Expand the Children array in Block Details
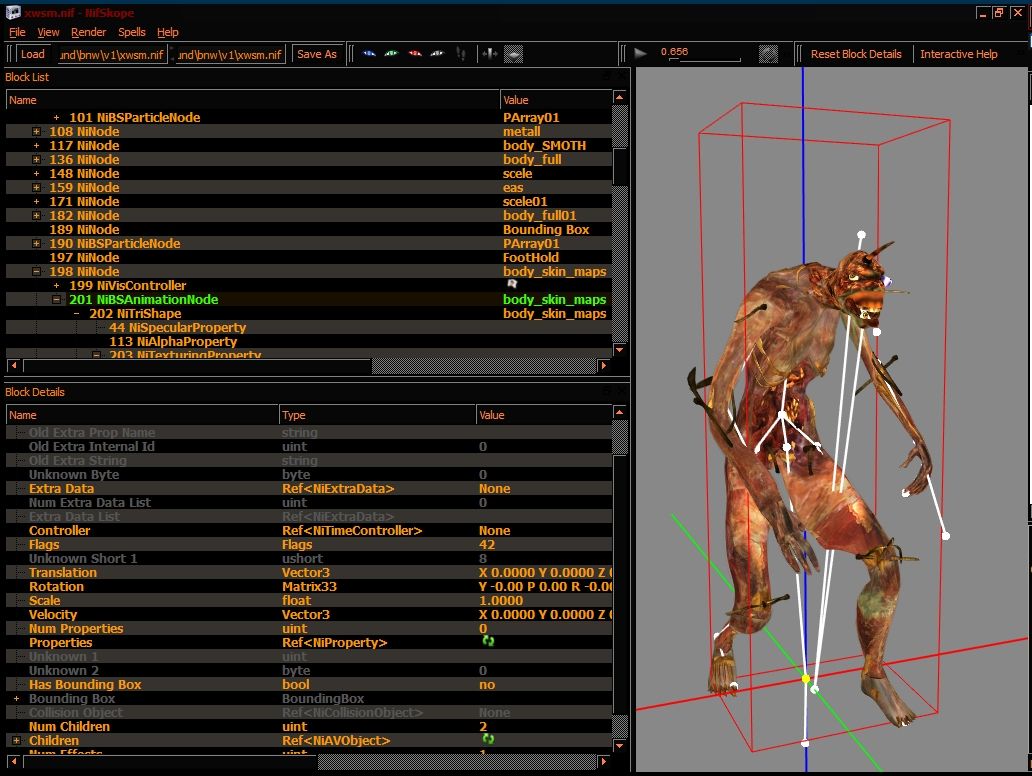Image resolution: width=1032 pixels, height=776 pixels. [x=16, y=740]
